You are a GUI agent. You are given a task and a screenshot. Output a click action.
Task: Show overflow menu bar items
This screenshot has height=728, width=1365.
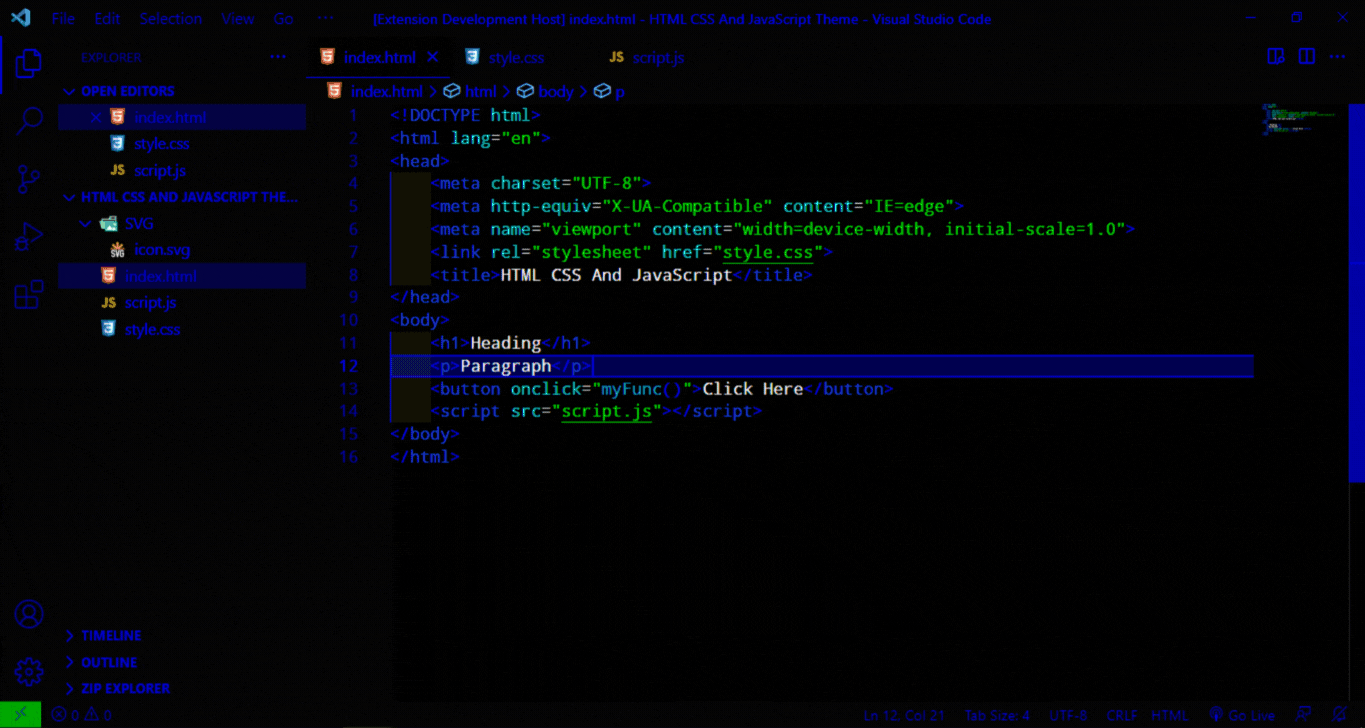point(326,19)
